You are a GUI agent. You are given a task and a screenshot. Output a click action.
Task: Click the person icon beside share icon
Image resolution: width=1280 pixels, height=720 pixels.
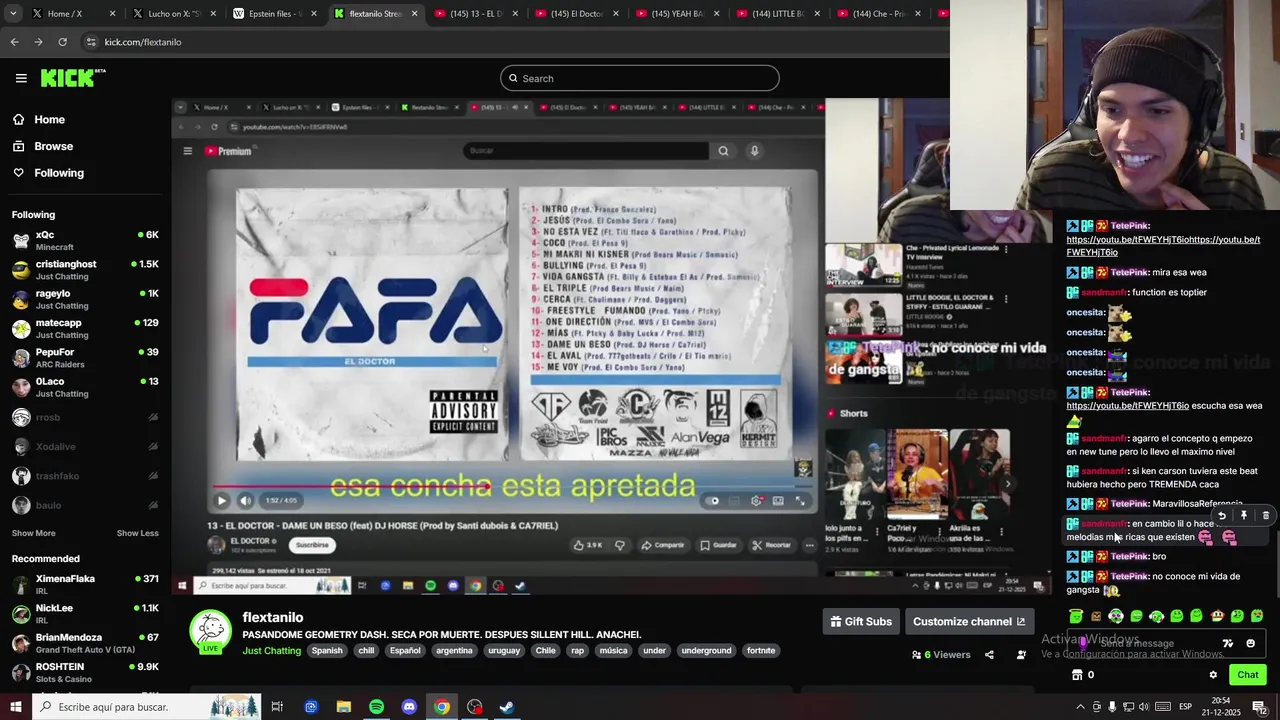(1021, 655)
